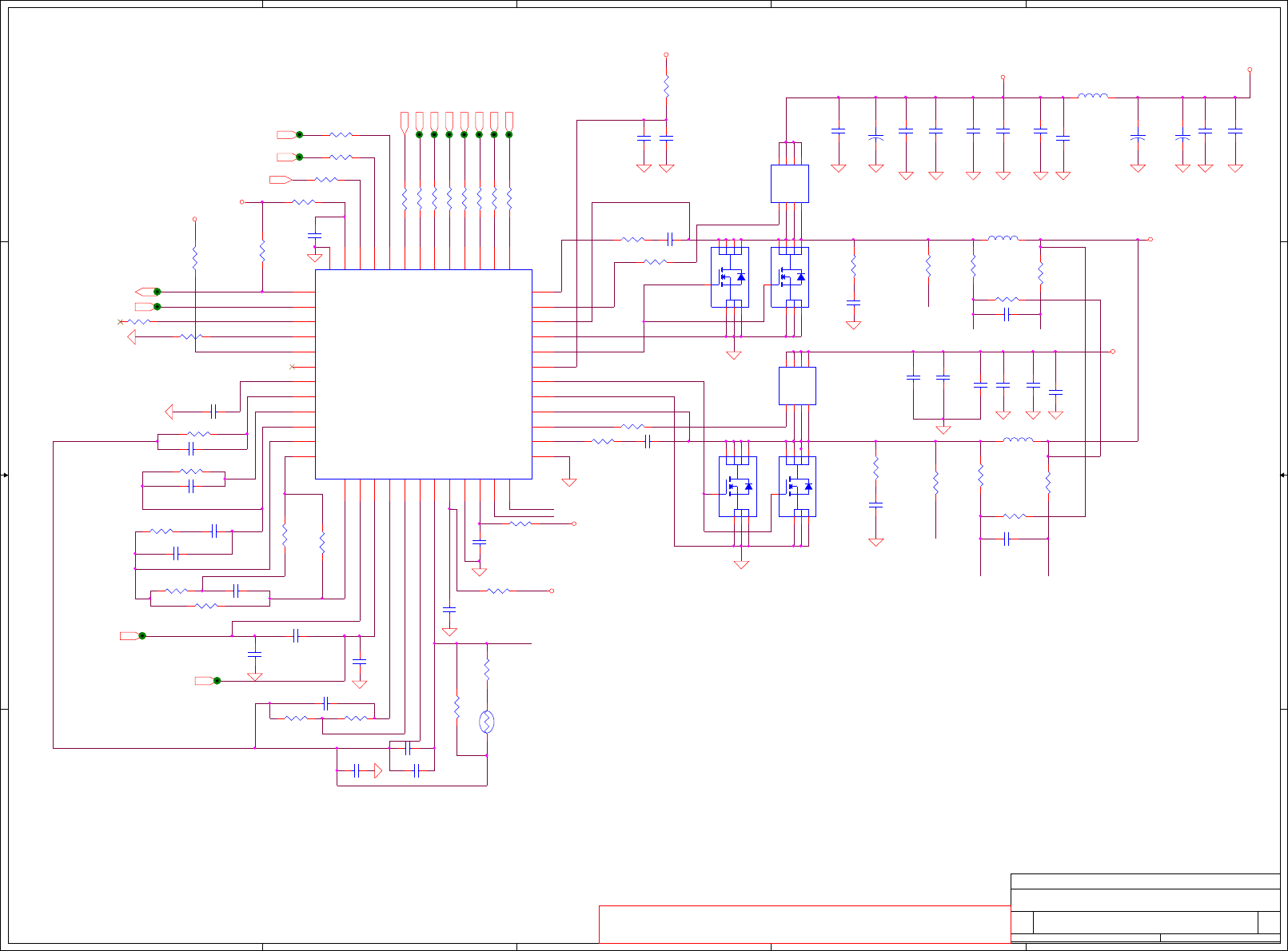Screen dimensions: 1288x951
Task: Click the leftmost of the eight top port pins
Action: 405,121
